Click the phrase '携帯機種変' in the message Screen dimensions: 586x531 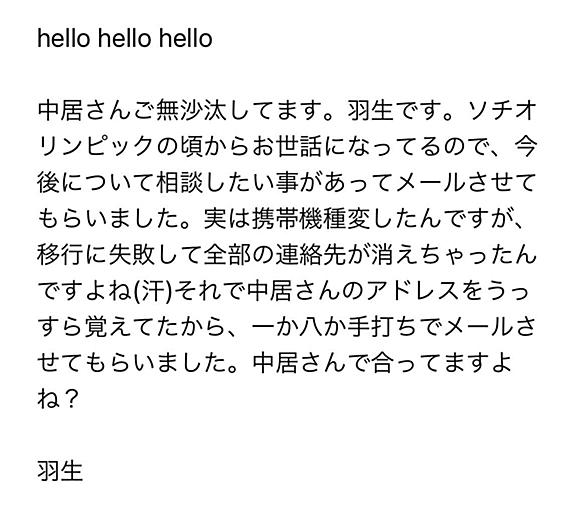[311, 219]
